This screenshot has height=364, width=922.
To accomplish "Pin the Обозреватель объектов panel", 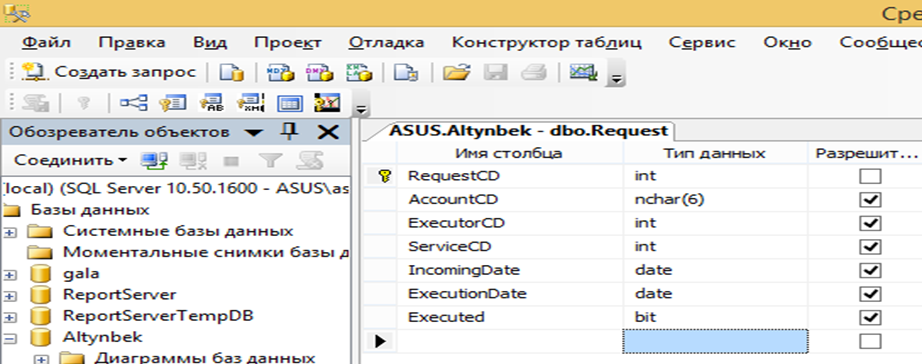I will pyautogui.click(x=289, y=132).
